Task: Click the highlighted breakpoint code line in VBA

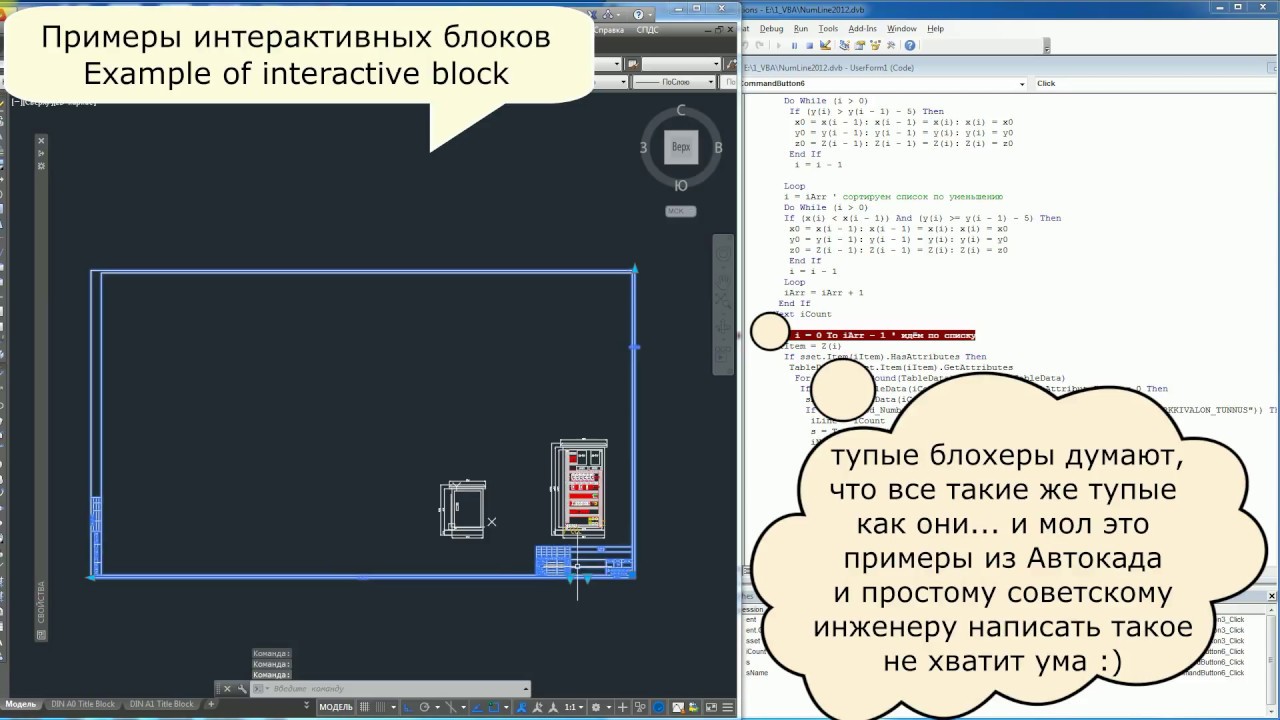Action: point(882,335)
